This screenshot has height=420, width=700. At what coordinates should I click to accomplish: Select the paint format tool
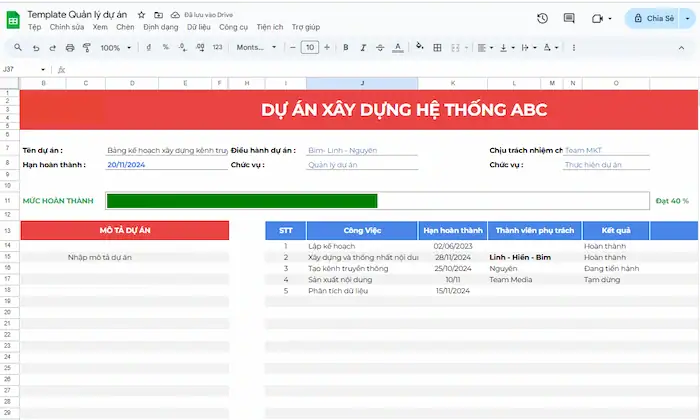(87, 47)
